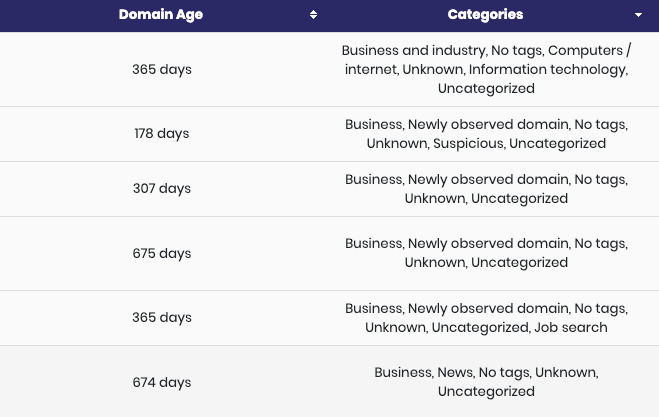Click the 674 days domain age cell
659x417 pixels.
[x=162, y=383]
